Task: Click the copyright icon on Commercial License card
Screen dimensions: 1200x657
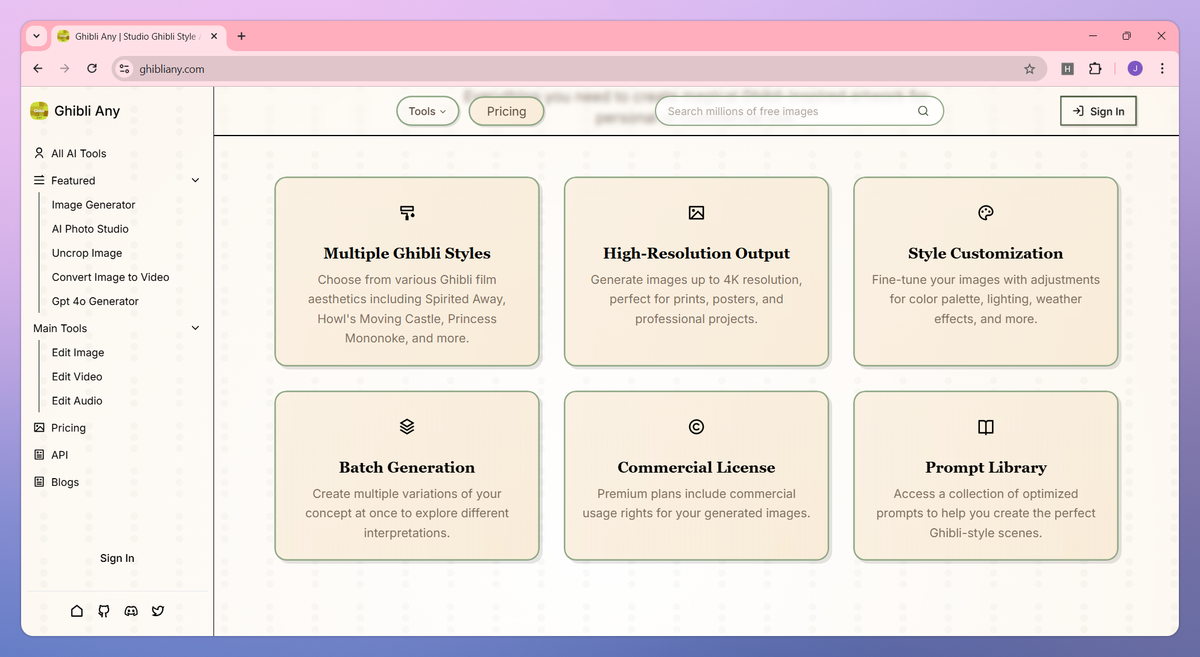Action: click(696, 427)
